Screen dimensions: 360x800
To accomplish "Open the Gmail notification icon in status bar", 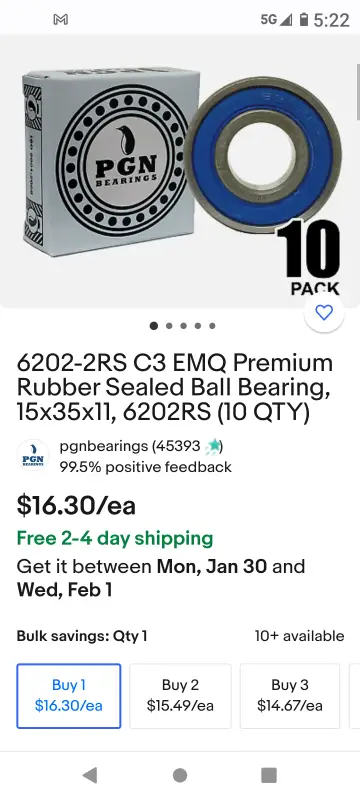I will coord(61,20).
